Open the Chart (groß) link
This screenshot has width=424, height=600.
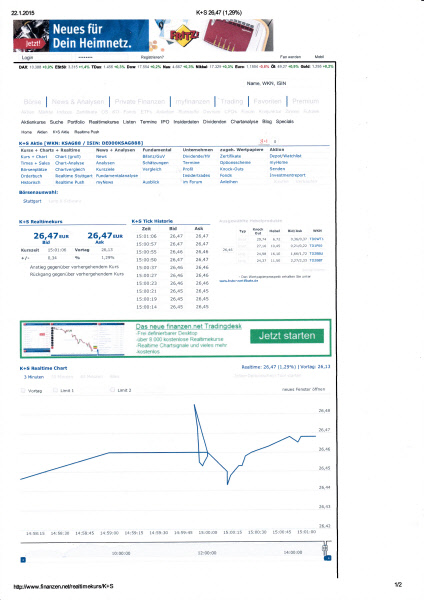[x=68, y=157]
